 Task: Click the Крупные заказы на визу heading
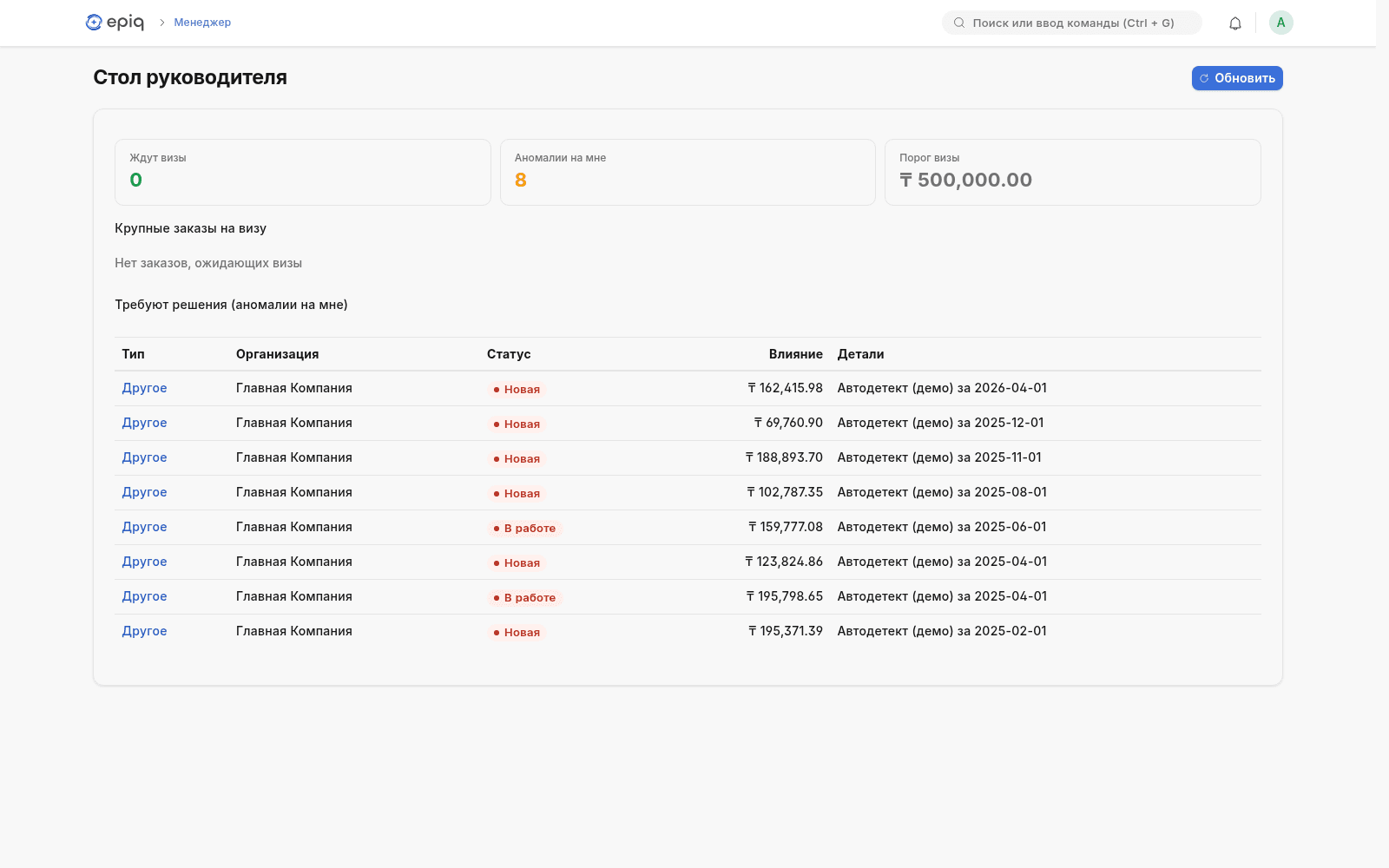(x=190, y=228)
